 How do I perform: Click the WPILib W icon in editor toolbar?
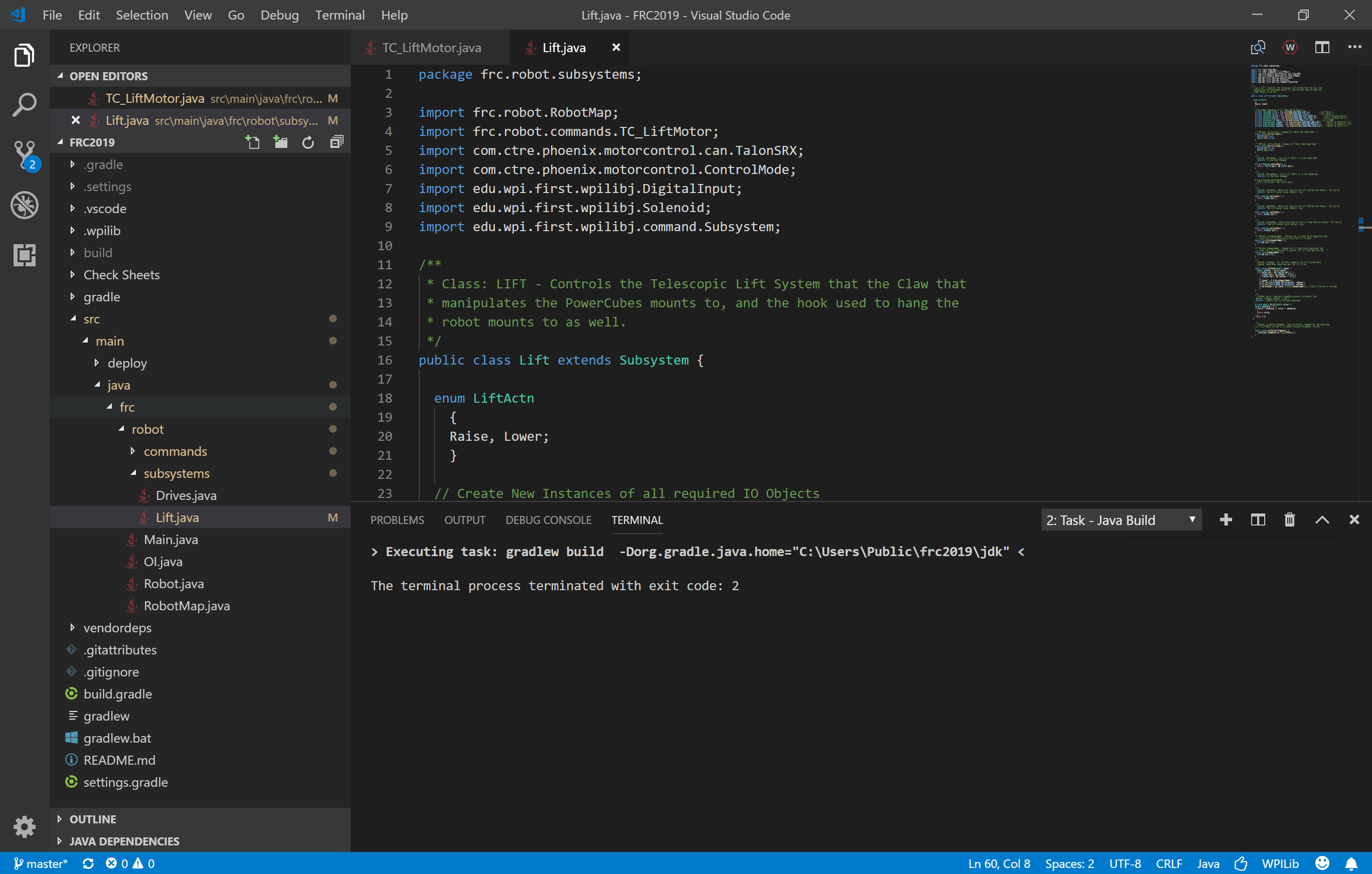1290,47
